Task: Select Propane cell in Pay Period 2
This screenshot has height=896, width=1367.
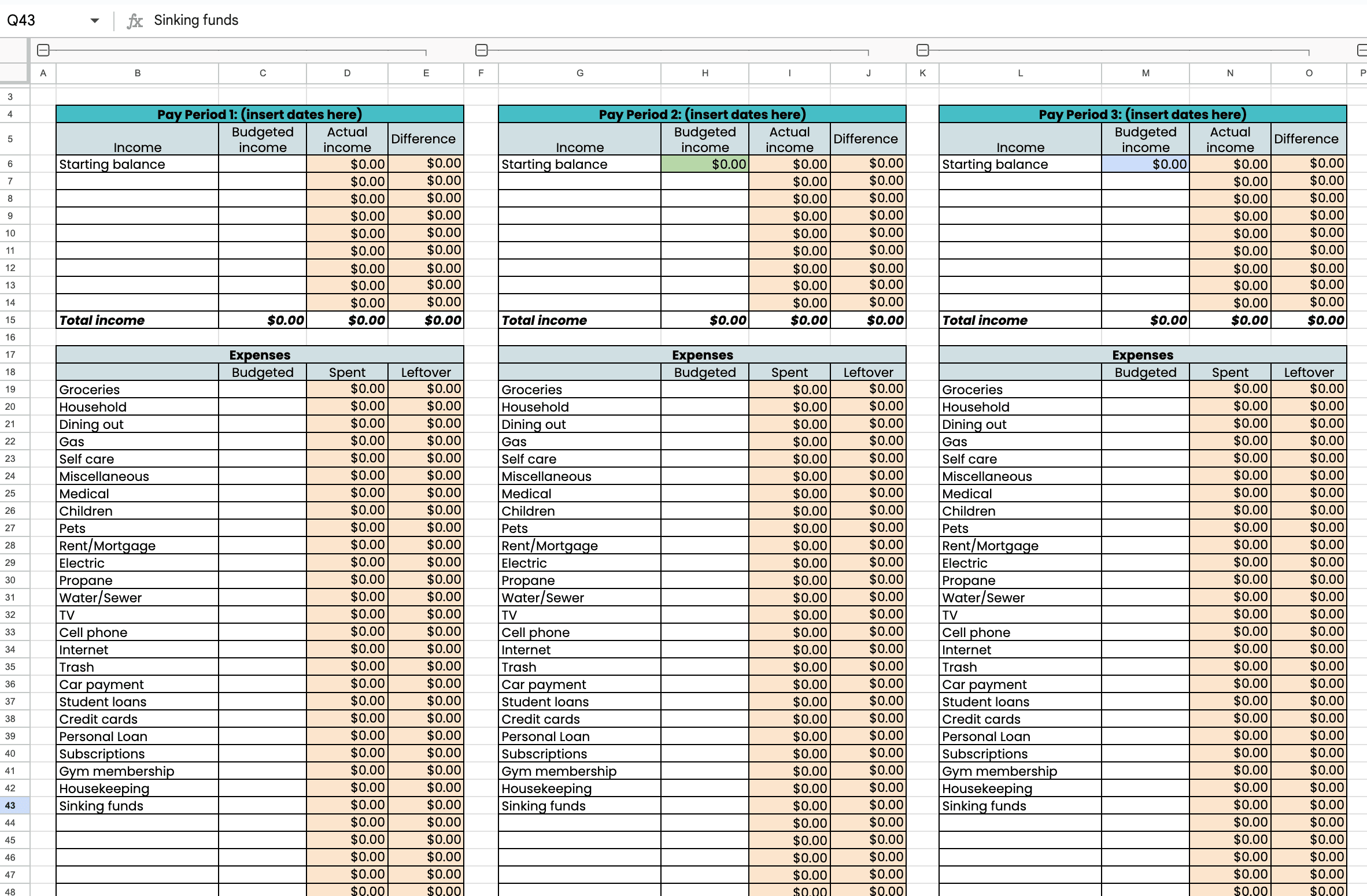Action: click(x=580, y=580)
